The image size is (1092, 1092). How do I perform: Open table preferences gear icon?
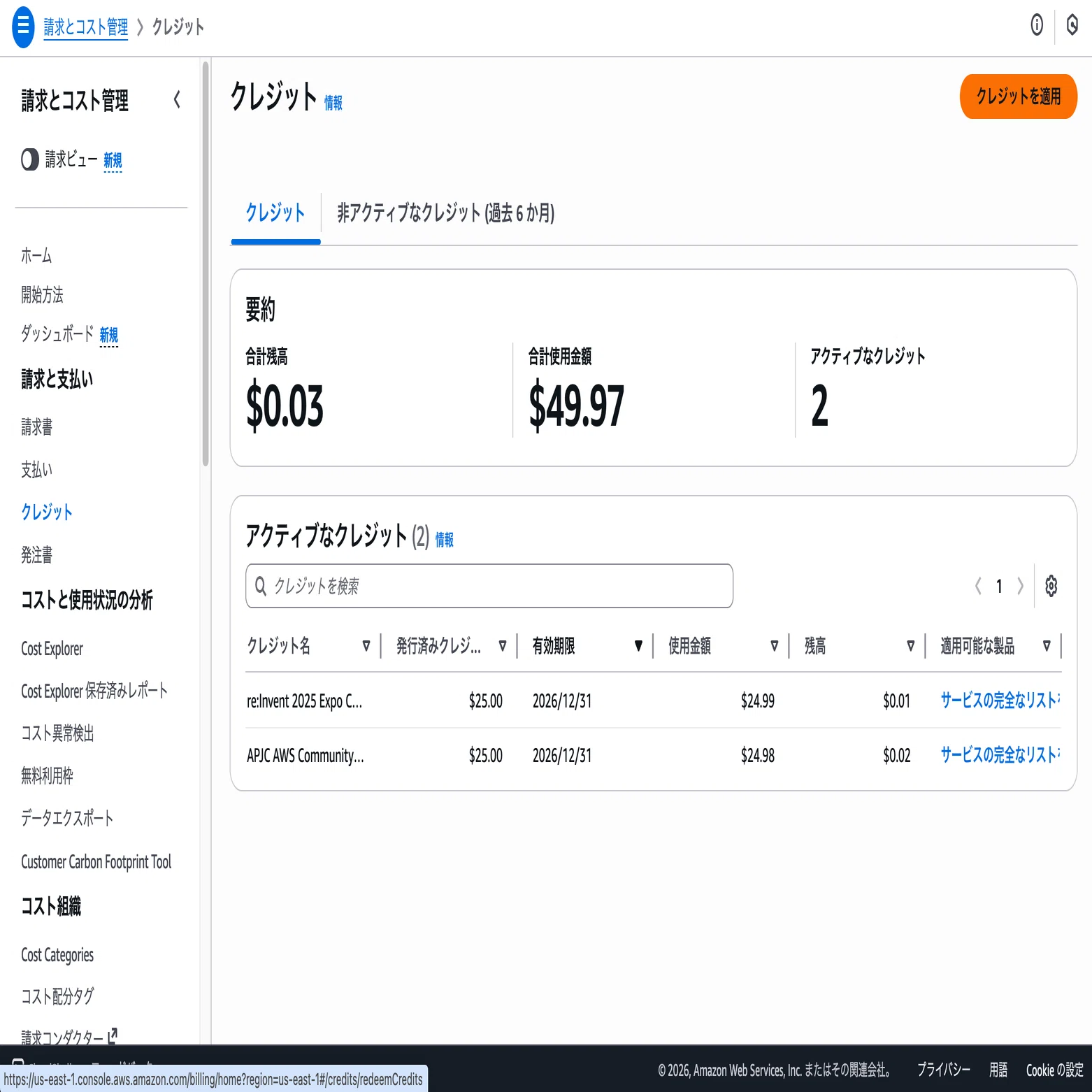(x=1051, y=586)
